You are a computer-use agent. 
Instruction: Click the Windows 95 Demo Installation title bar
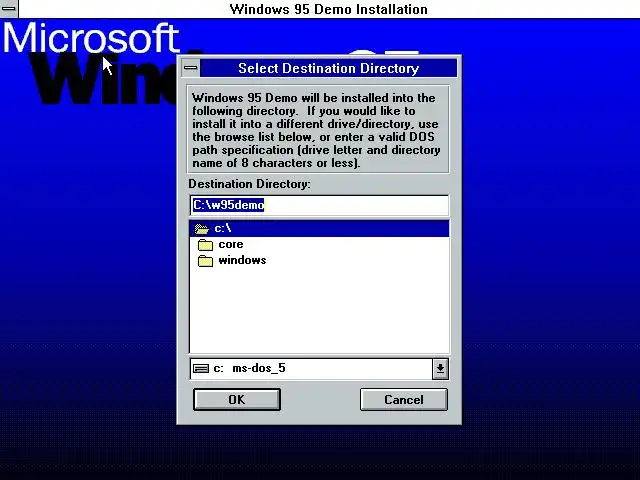click(329, 9)
